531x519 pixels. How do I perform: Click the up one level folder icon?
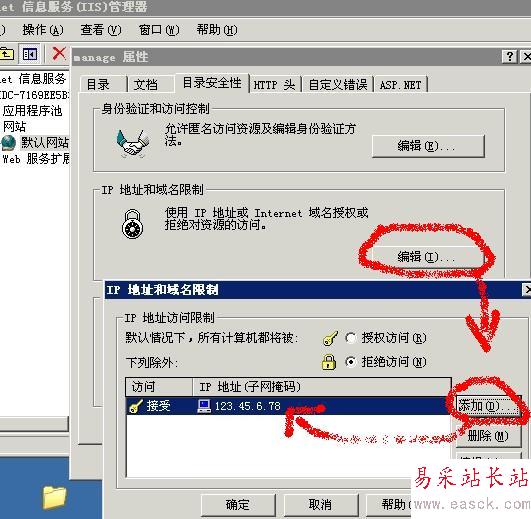pos(6,54)
